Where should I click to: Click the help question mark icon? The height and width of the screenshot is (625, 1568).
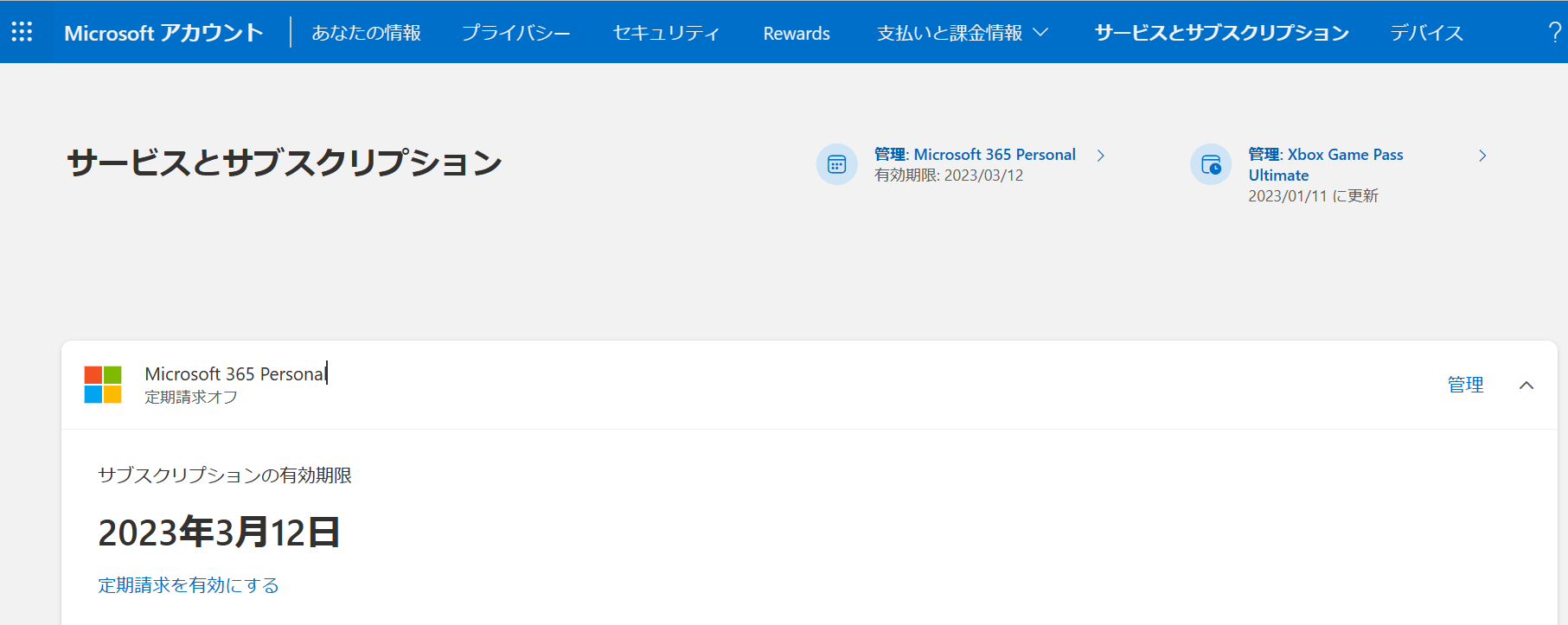(1554, 33)
